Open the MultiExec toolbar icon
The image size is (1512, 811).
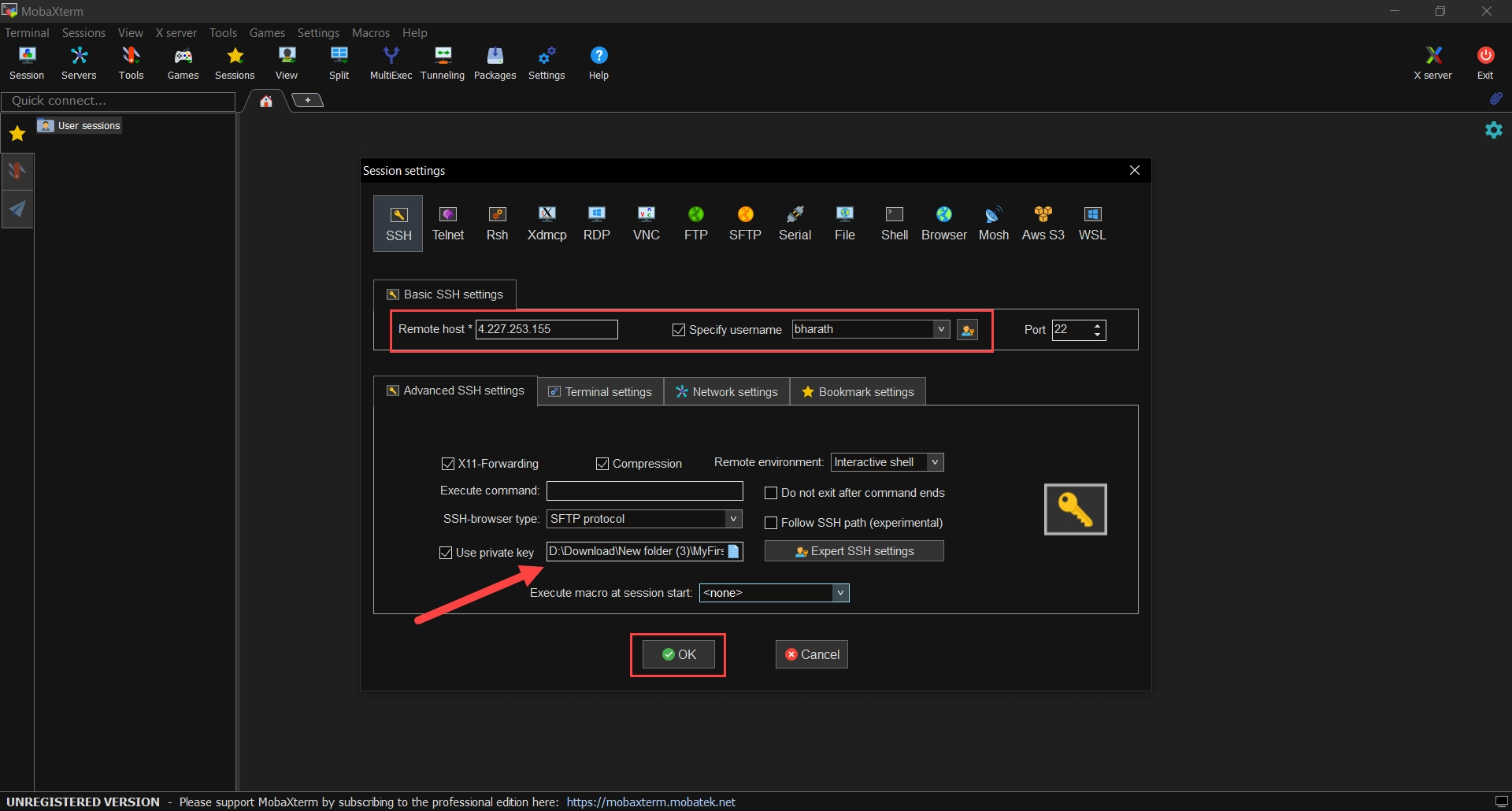coord(391,63)
